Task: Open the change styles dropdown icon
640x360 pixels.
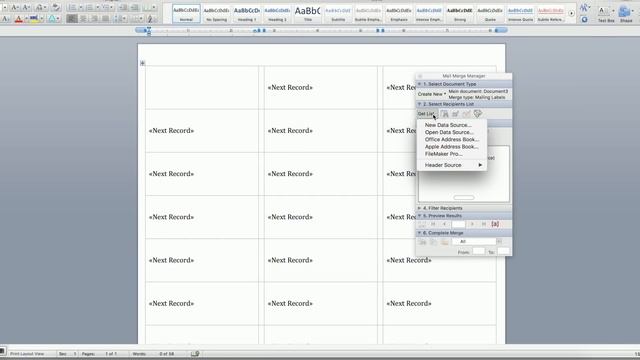Action: (x=585, y=8)
